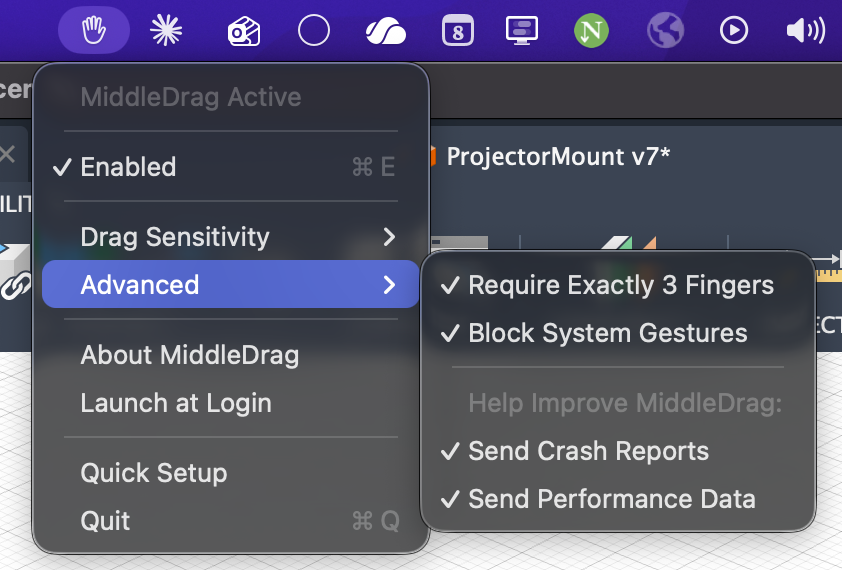This screenshot has width=842, height=570.
Task: Uncheck Require Exactly 3 Fingers
Action: coord(620,285)
